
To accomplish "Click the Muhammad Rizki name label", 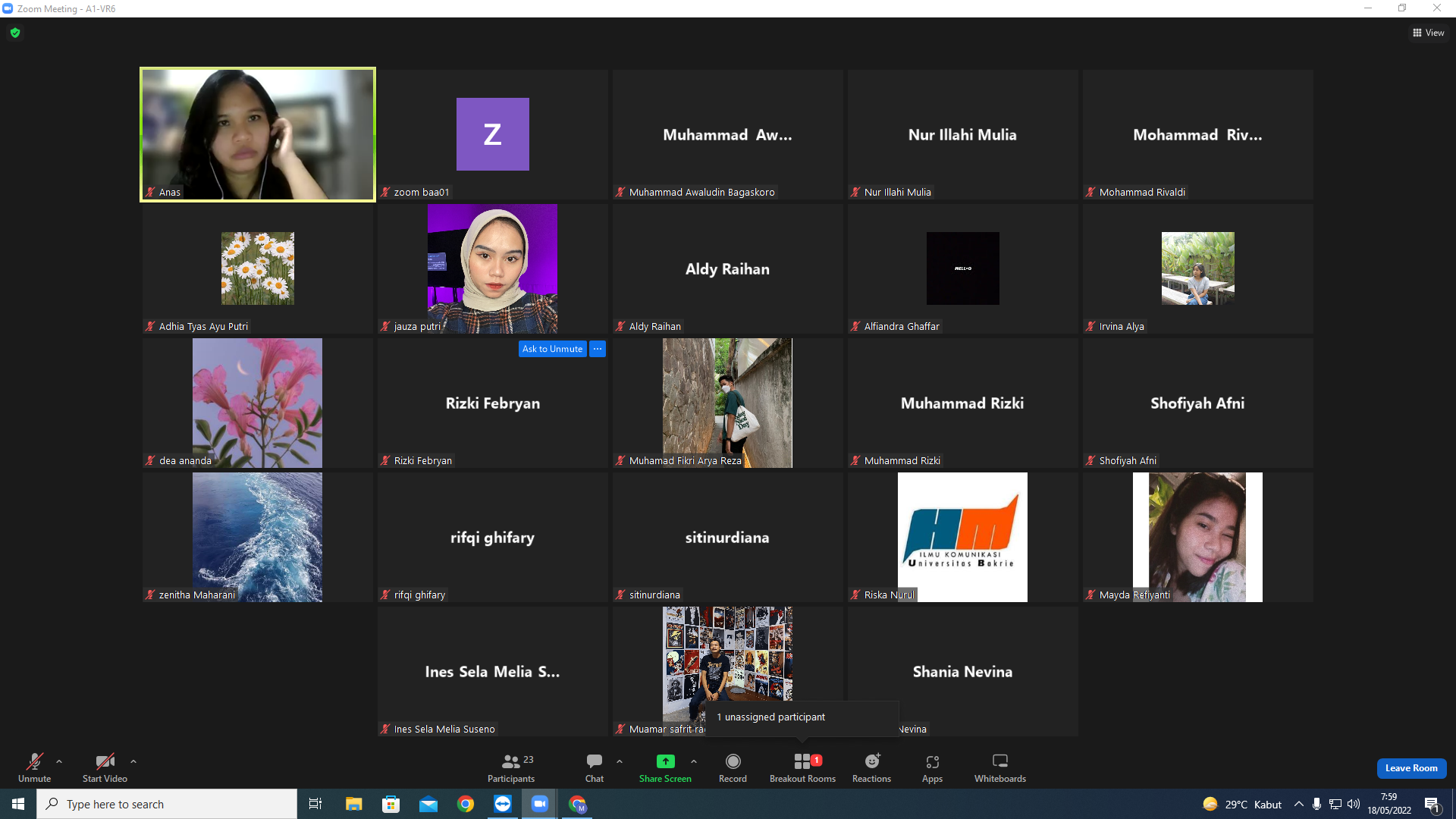I will [902, 461].
